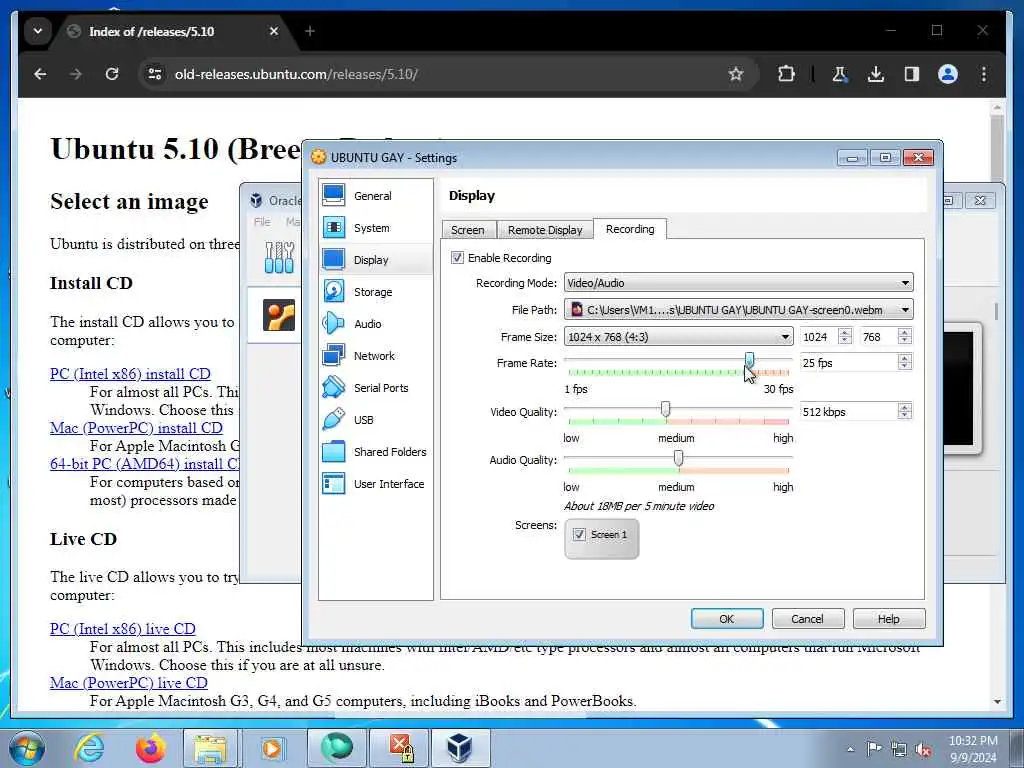Select the VM entry icon in the VirtualBox Manager list
Image resolution: width=1024 pixels, height=768 pixels.
[x=279, y=315]
